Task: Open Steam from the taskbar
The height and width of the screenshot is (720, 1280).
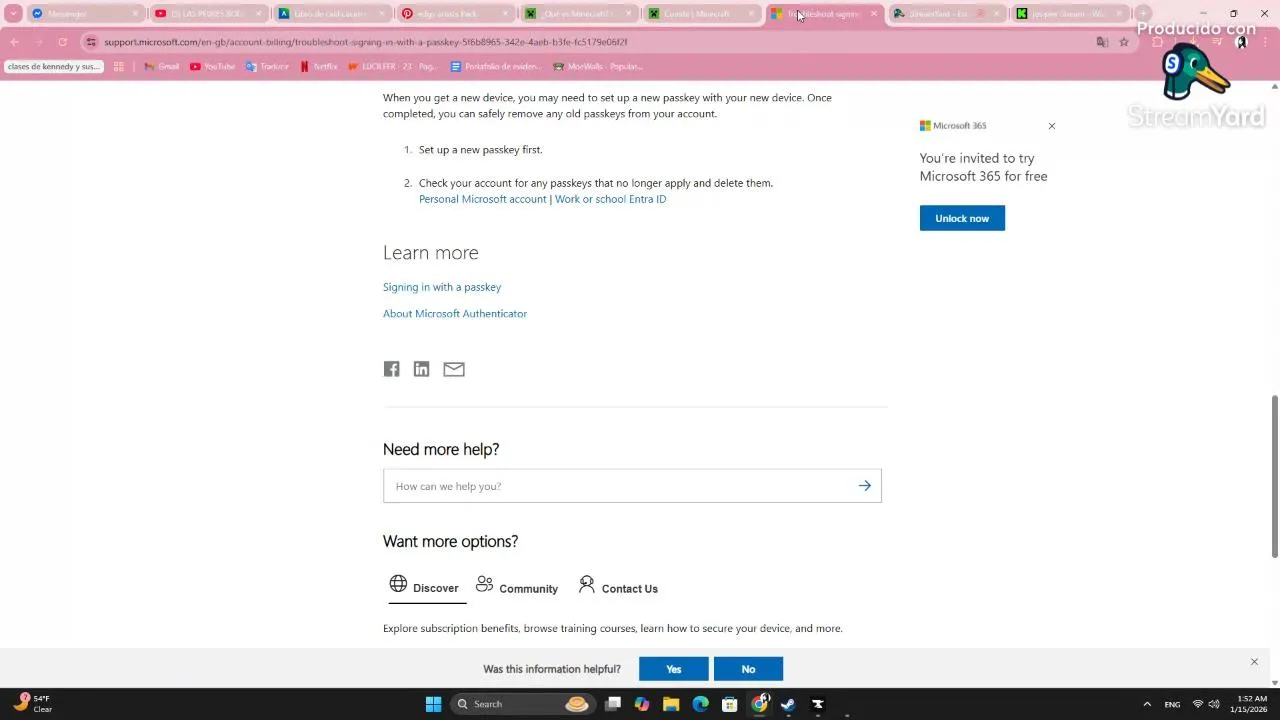Action: 788,704
